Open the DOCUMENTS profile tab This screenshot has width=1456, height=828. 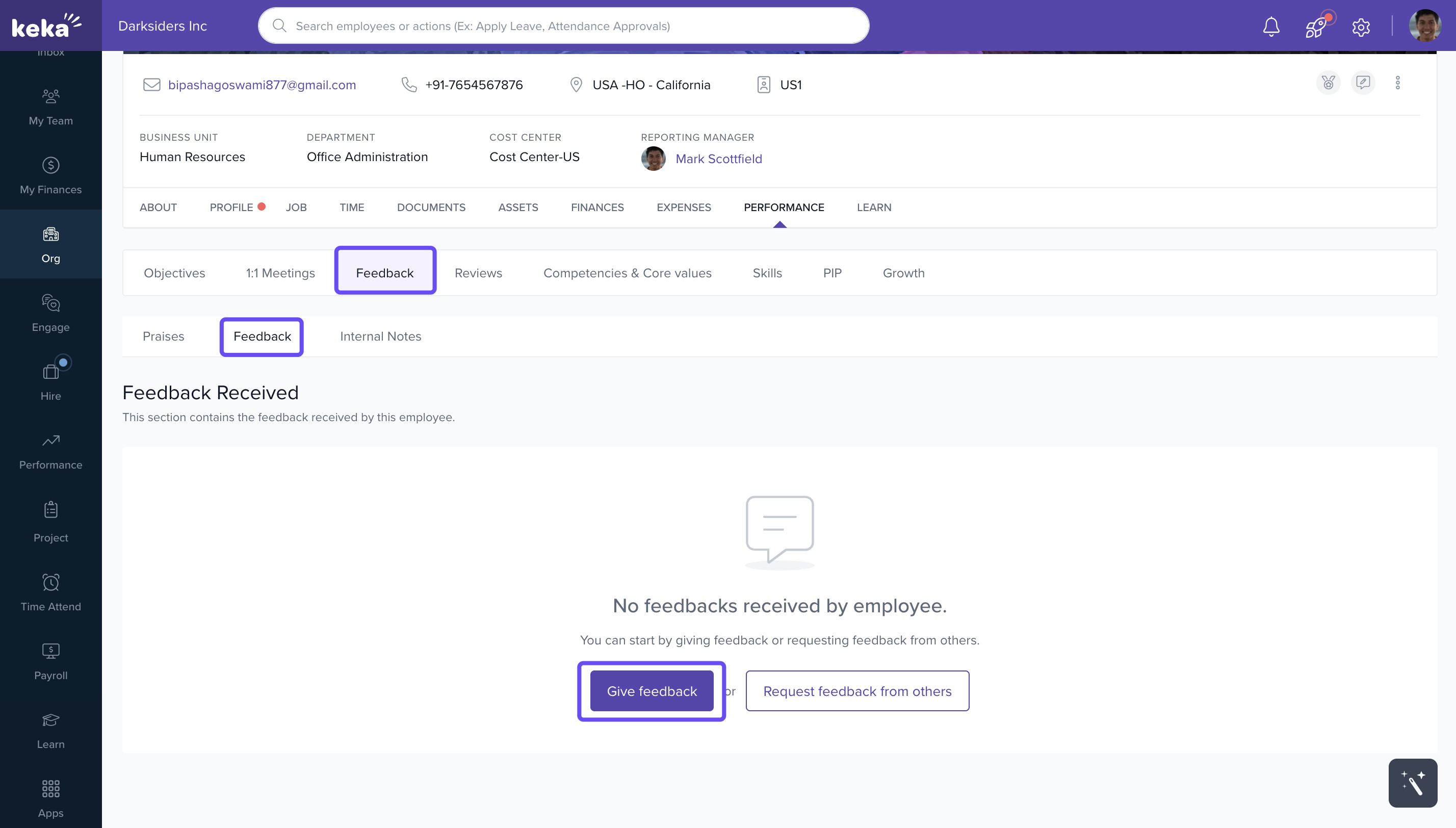pos(431,208)
